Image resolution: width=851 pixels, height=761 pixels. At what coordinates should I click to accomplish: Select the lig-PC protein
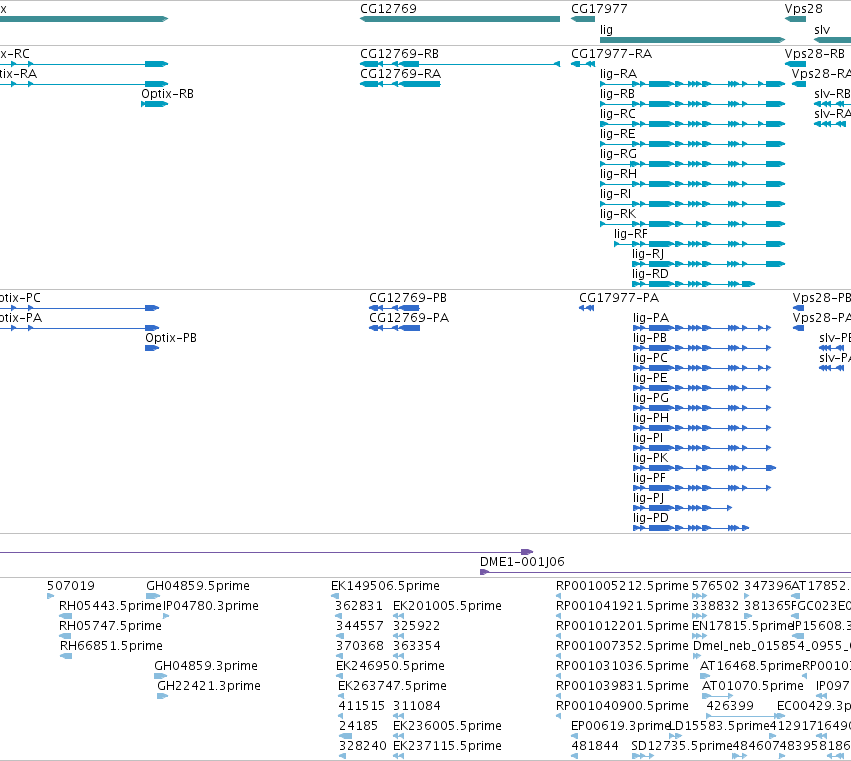click(650, 358)
